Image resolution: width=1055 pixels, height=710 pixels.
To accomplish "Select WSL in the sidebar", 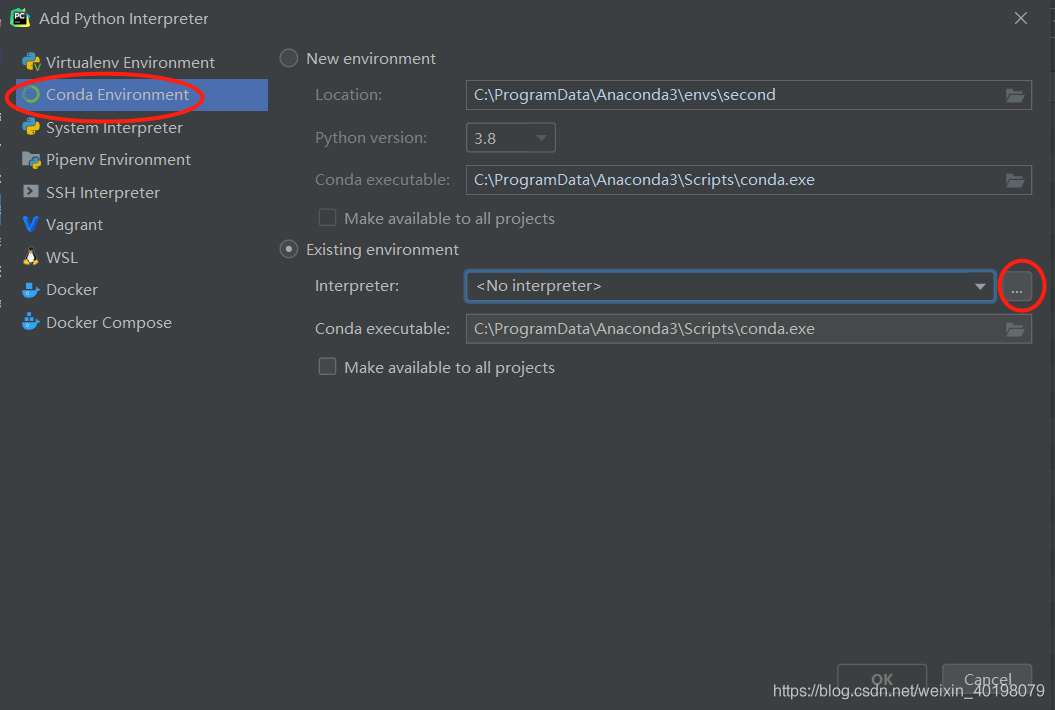I will pyautogui.click(x=141, y=257).
